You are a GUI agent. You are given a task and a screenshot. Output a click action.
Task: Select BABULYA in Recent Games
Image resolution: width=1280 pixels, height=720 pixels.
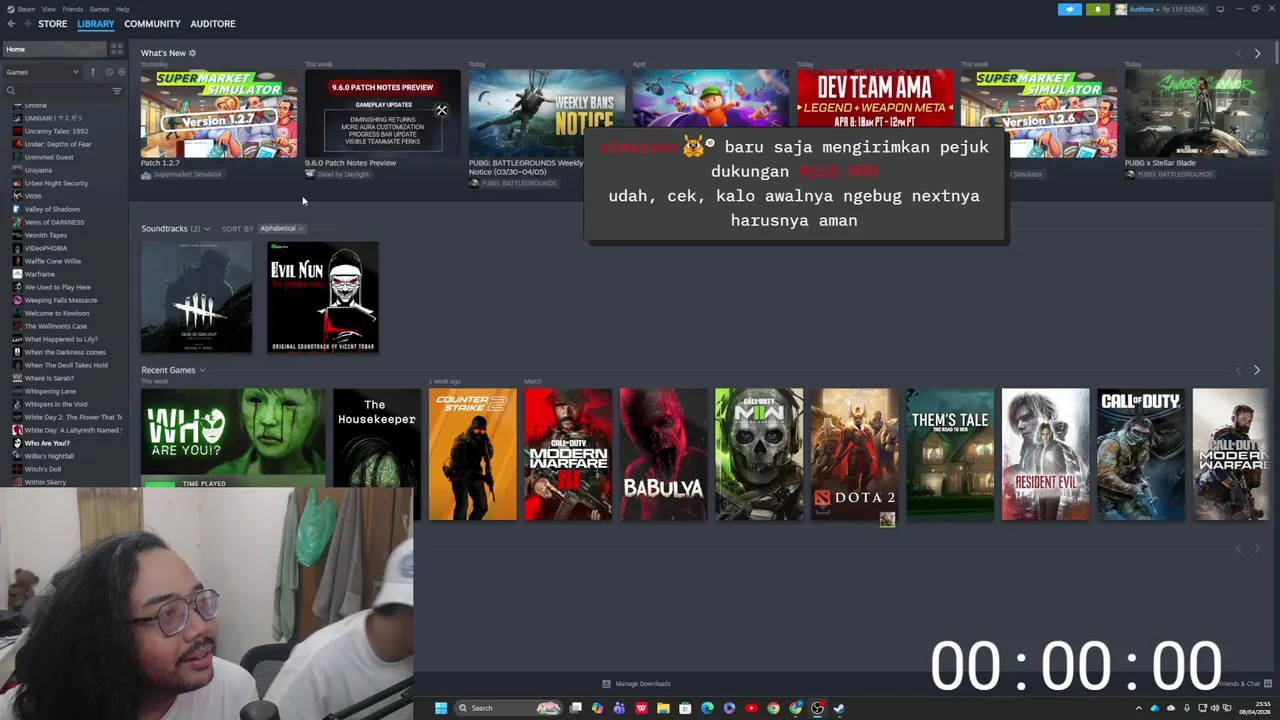(x=664, y=454)
